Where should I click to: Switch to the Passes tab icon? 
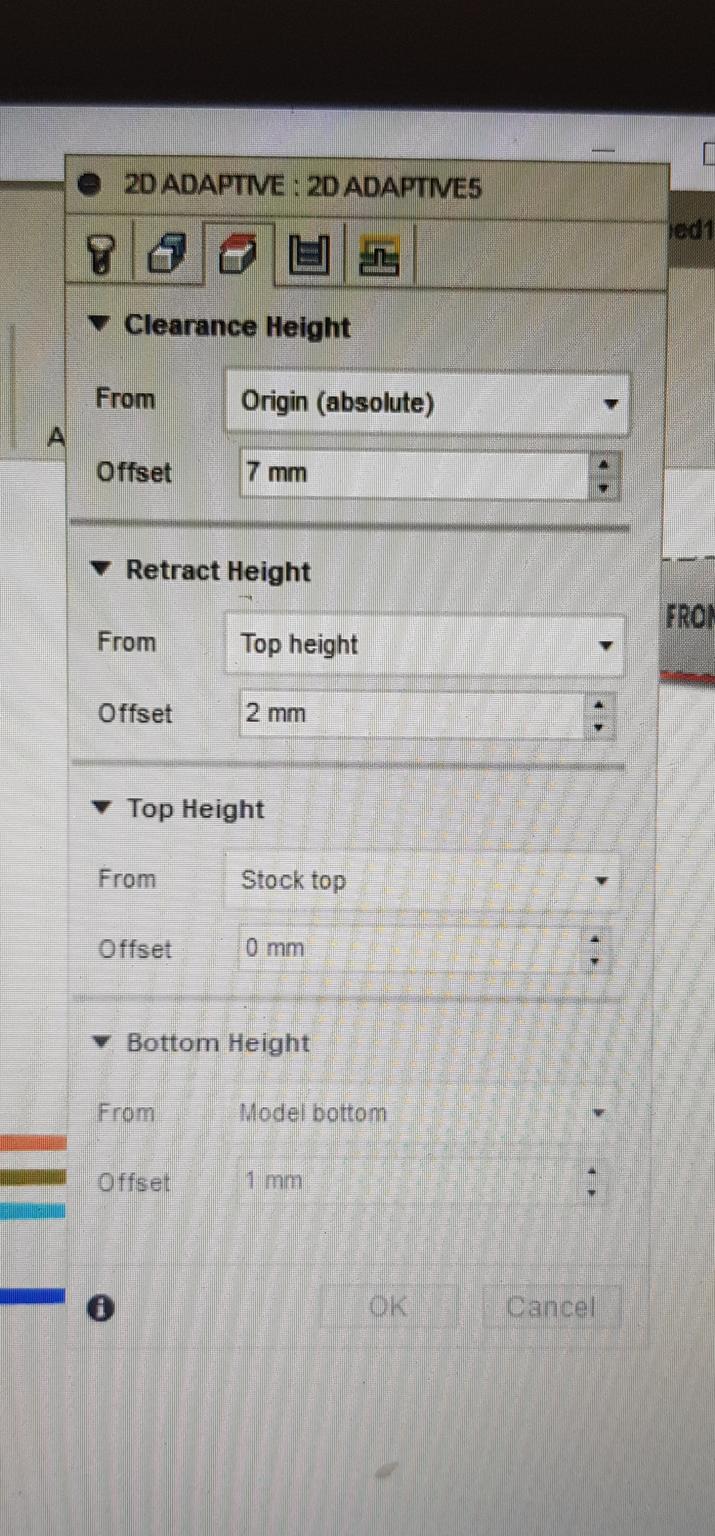[x=309, y=254]
